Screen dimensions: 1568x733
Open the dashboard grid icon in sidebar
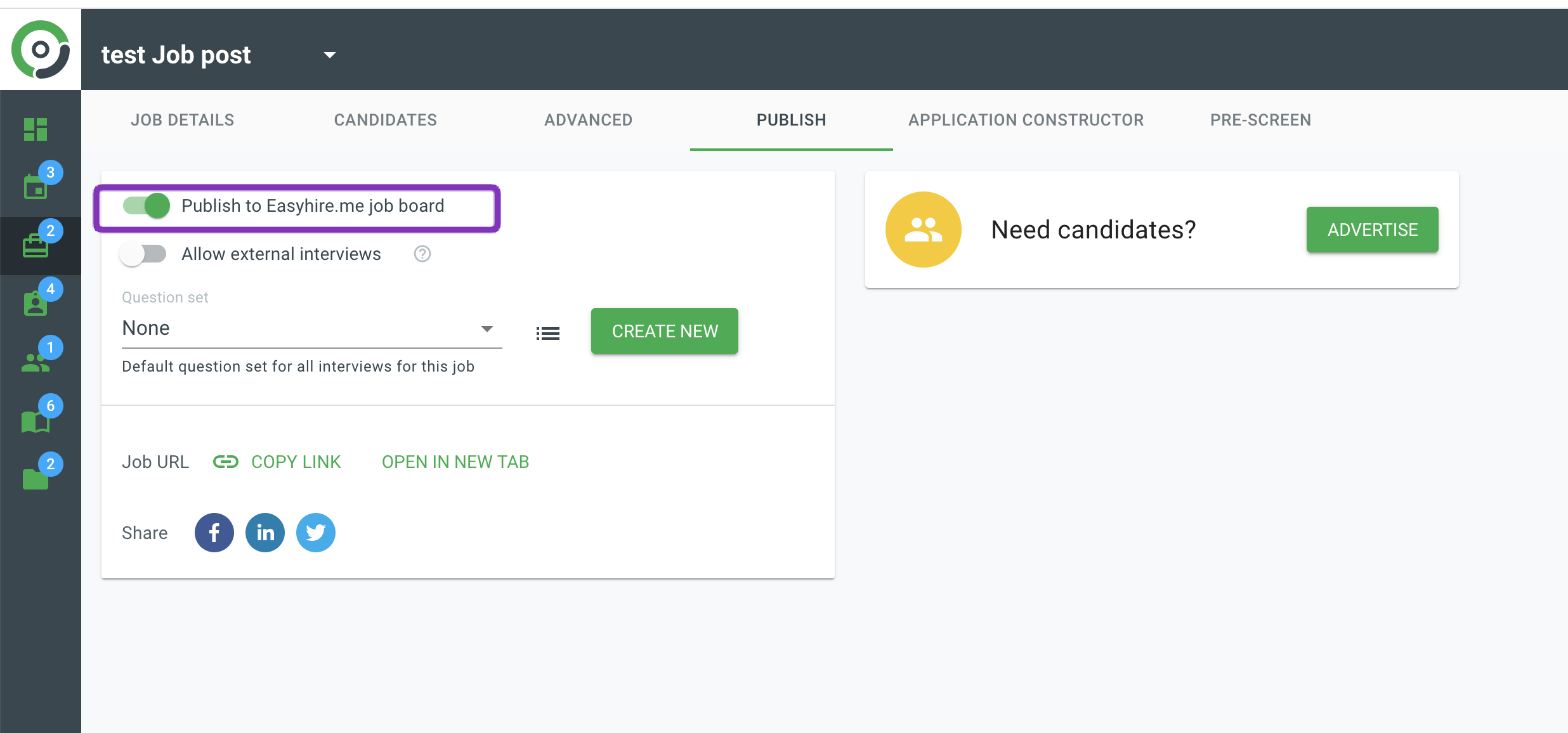point(36,129)
